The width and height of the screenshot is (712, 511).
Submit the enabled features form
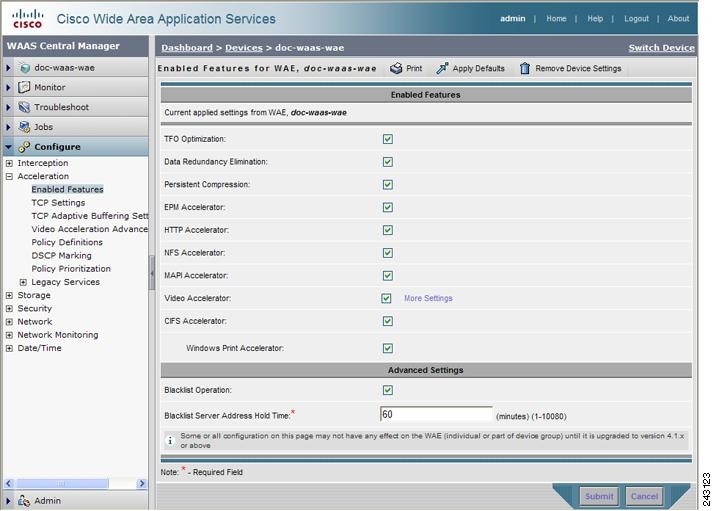[599, 496]
